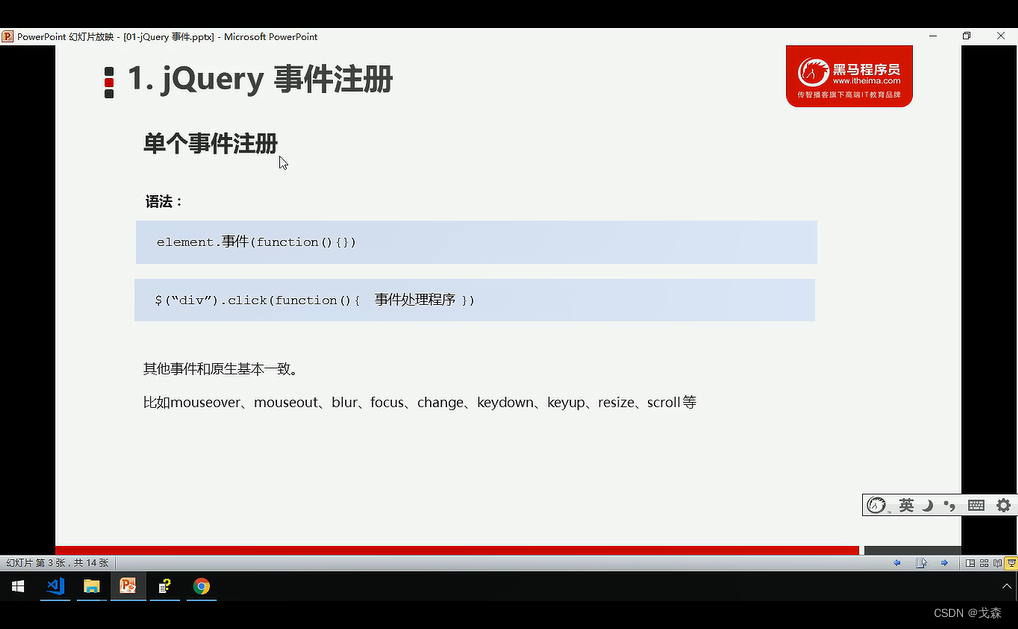The image size is (1018, 629).
Task: Switch to Reading view icon
Action: (997, 563)
